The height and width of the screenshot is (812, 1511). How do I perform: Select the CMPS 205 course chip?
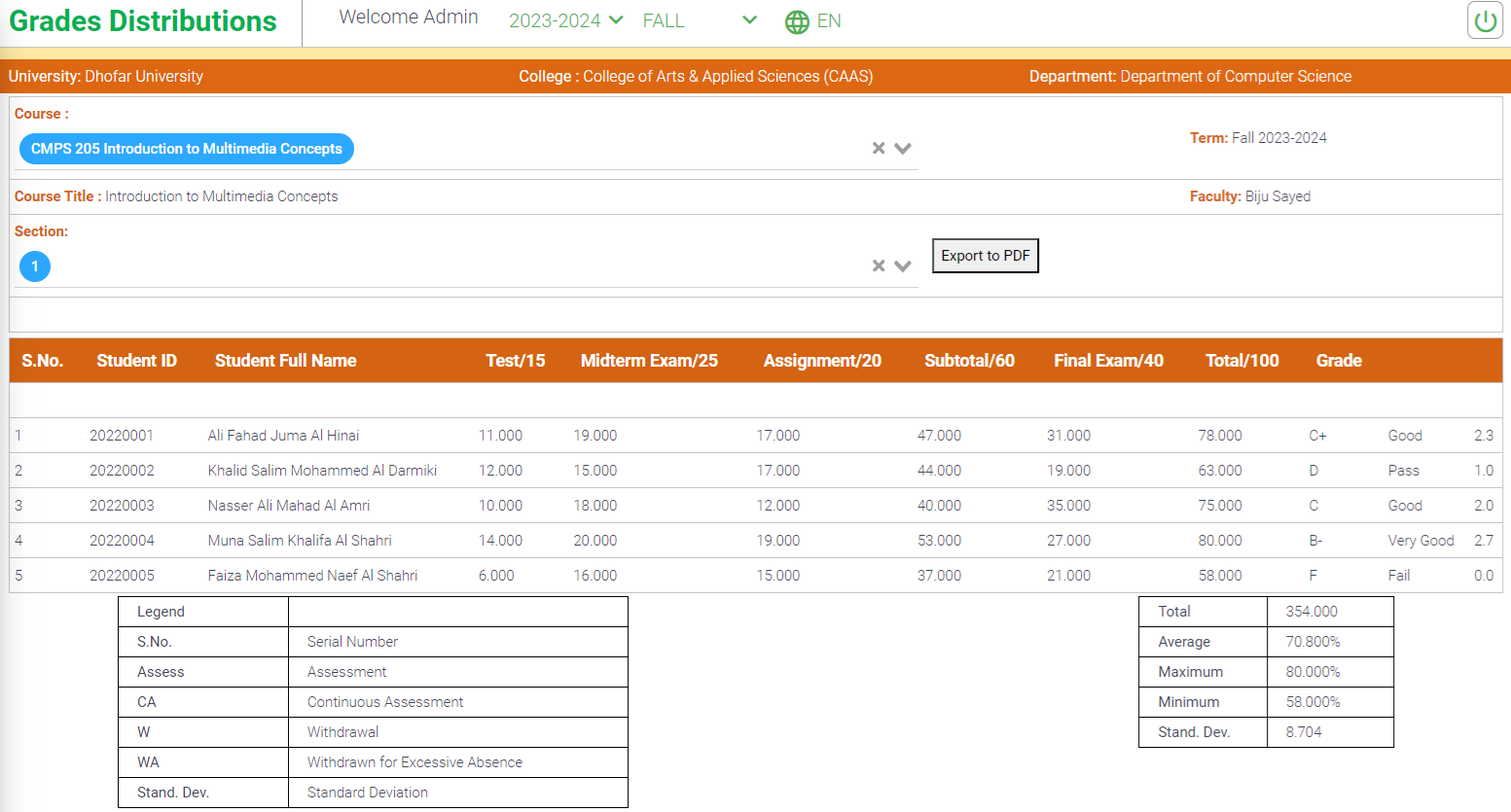(187, 149)
